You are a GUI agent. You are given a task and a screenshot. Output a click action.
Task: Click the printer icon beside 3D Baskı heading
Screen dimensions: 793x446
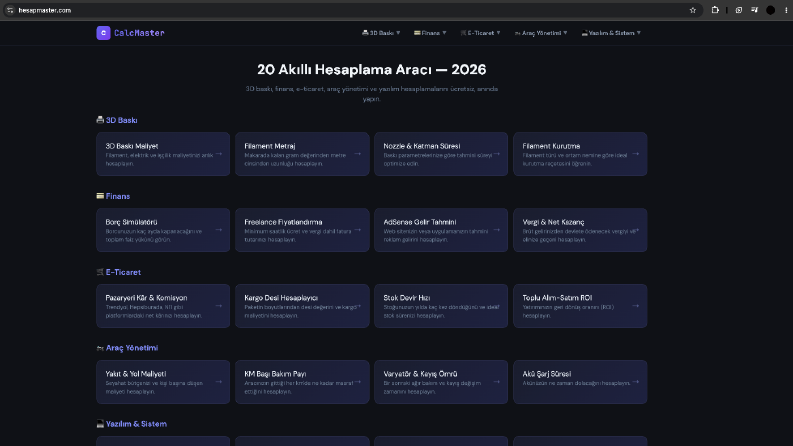[100, 120]
